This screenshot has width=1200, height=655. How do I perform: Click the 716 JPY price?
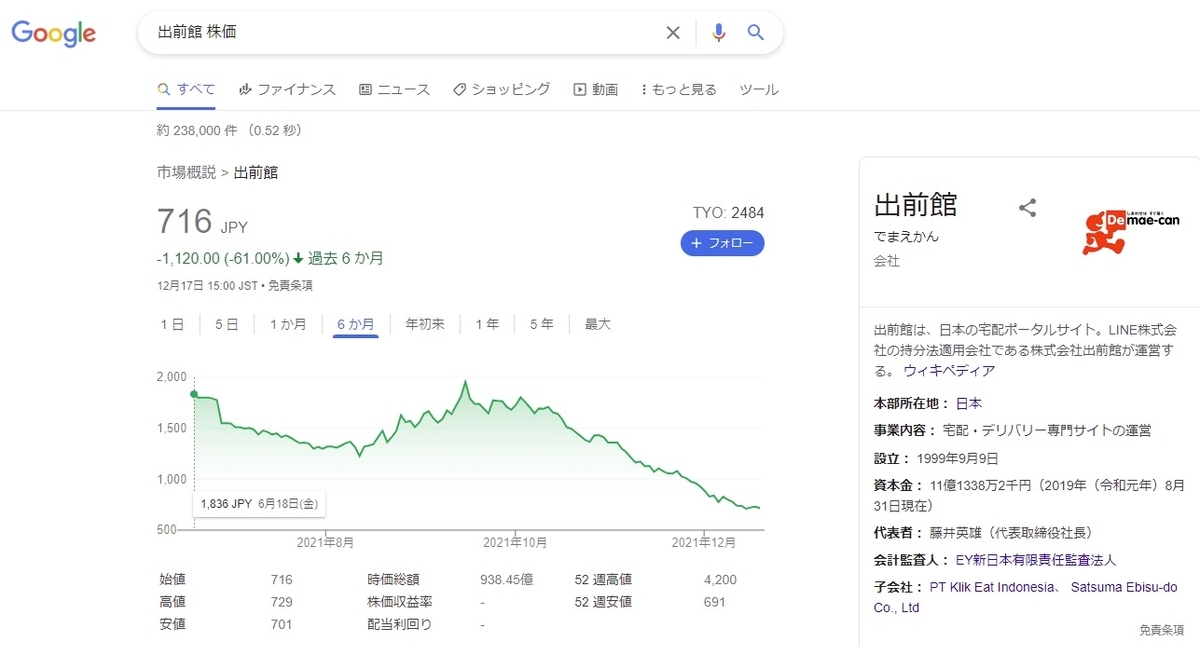(x=203, y=221)
